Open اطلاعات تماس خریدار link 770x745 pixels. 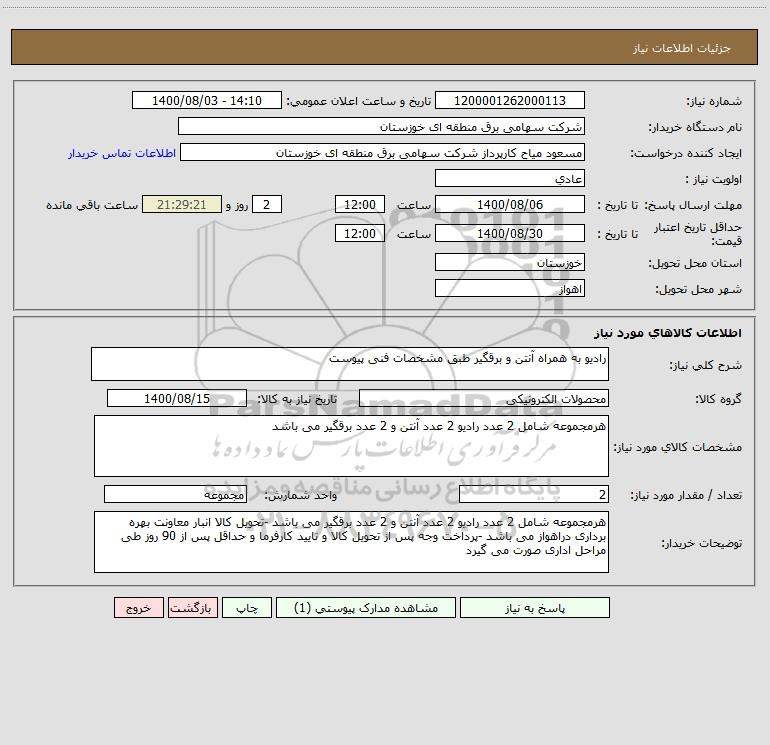(x=122, y=153)
